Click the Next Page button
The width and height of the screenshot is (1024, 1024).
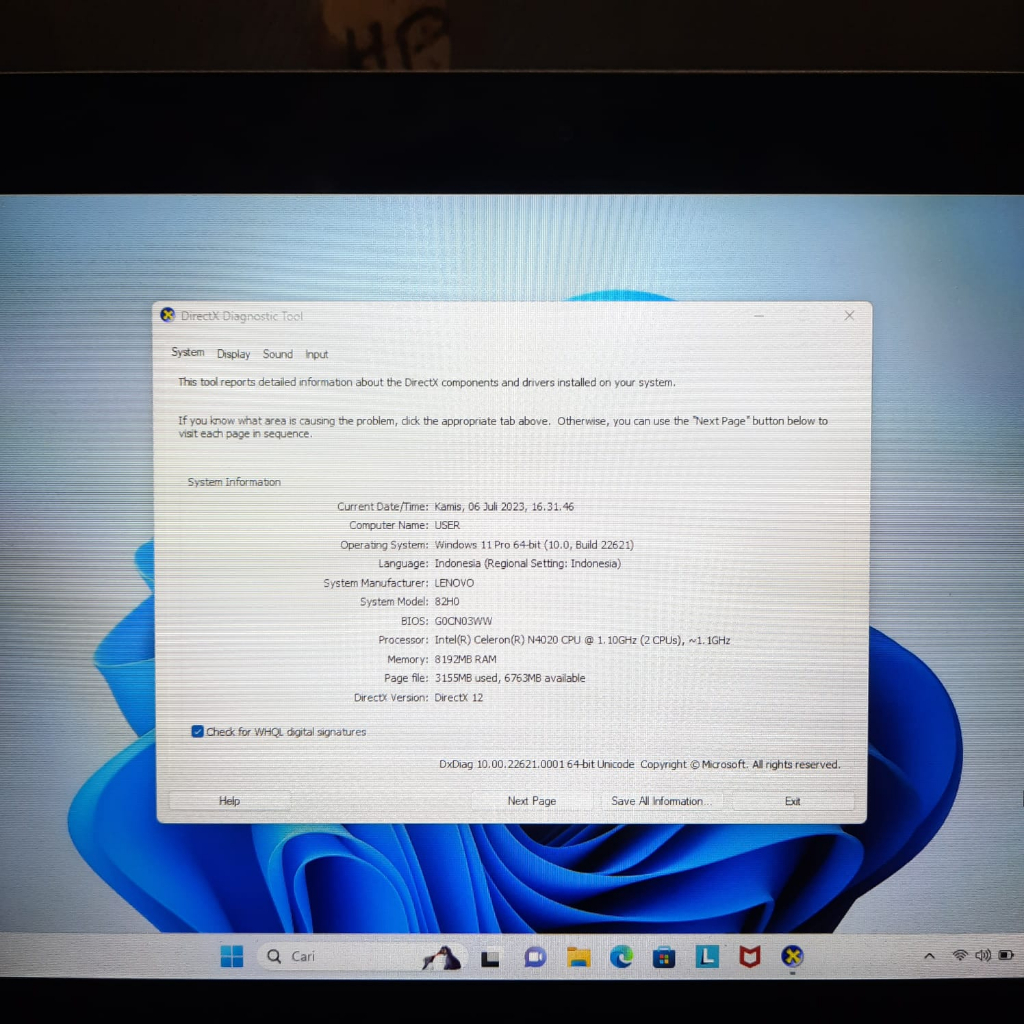click(x=531, y=801)
